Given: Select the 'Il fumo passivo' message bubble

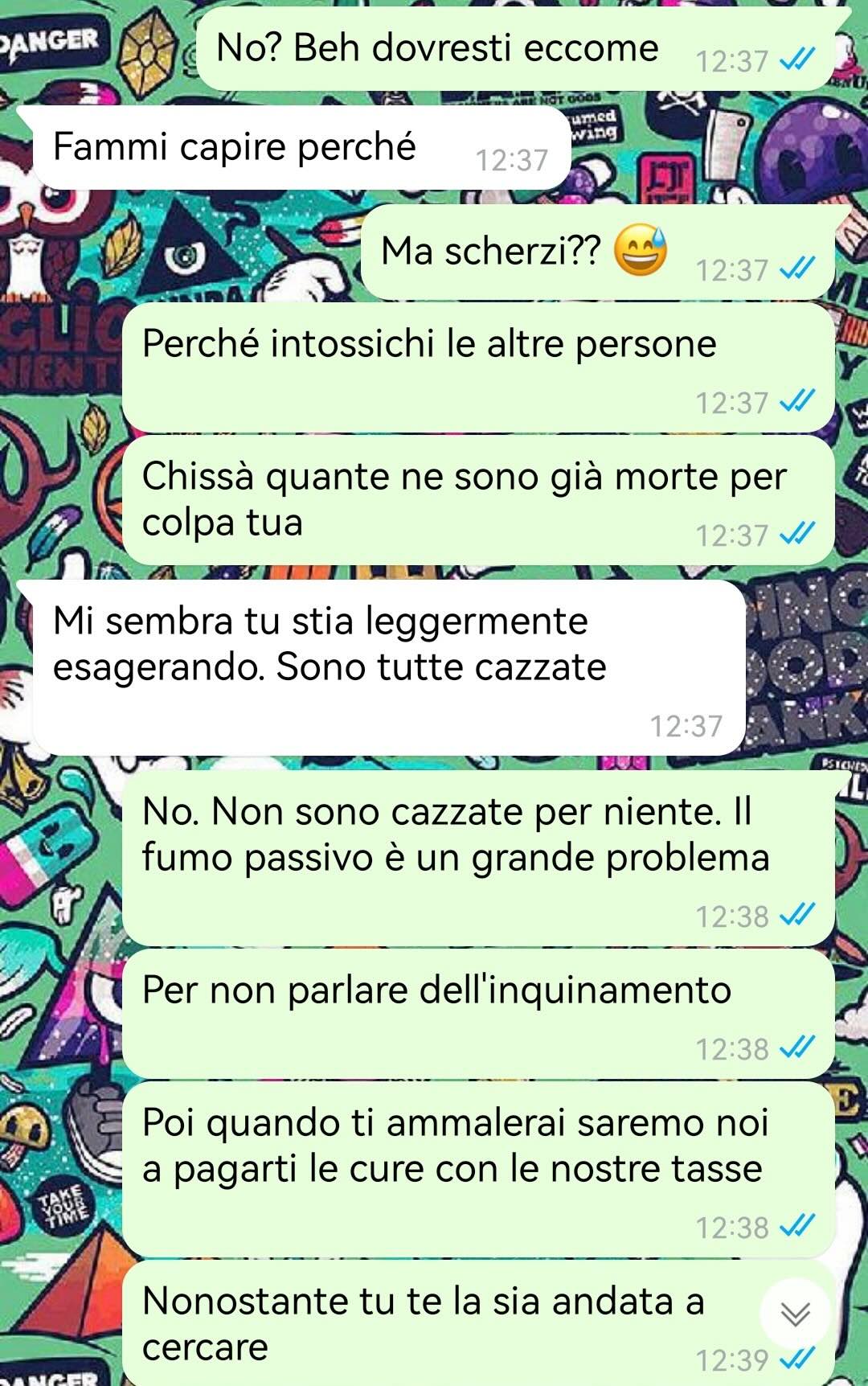Looking at the screenshot, I should [478, 859].
